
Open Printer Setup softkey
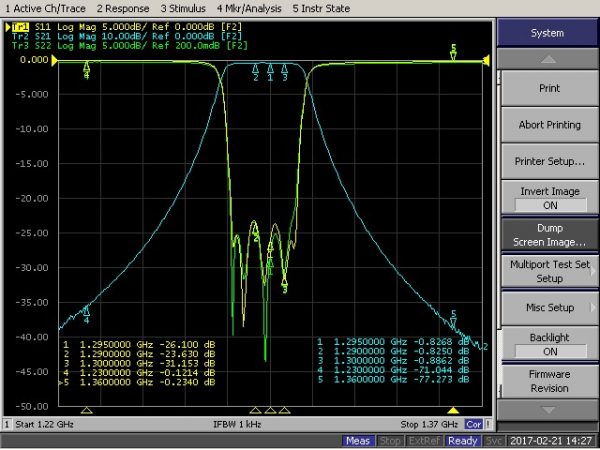point(549,161)
